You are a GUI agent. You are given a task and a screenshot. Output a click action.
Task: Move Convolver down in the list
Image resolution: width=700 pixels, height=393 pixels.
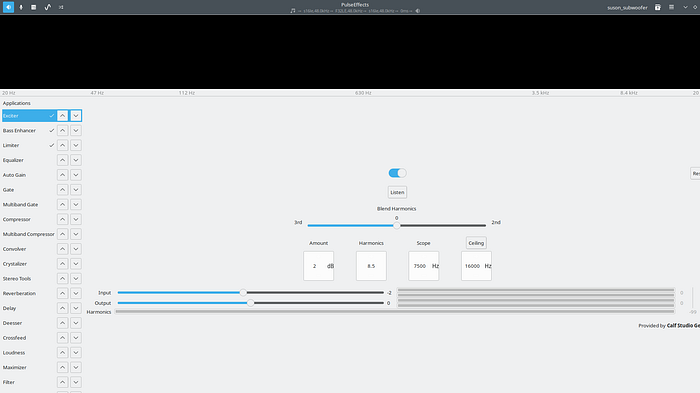click(x=76, y=249)
